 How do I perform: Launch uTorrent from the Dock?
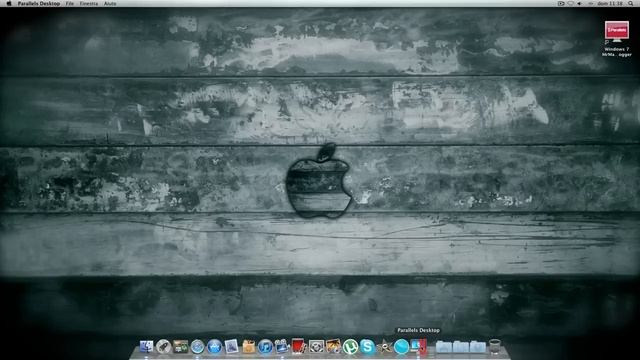[350, 347]
